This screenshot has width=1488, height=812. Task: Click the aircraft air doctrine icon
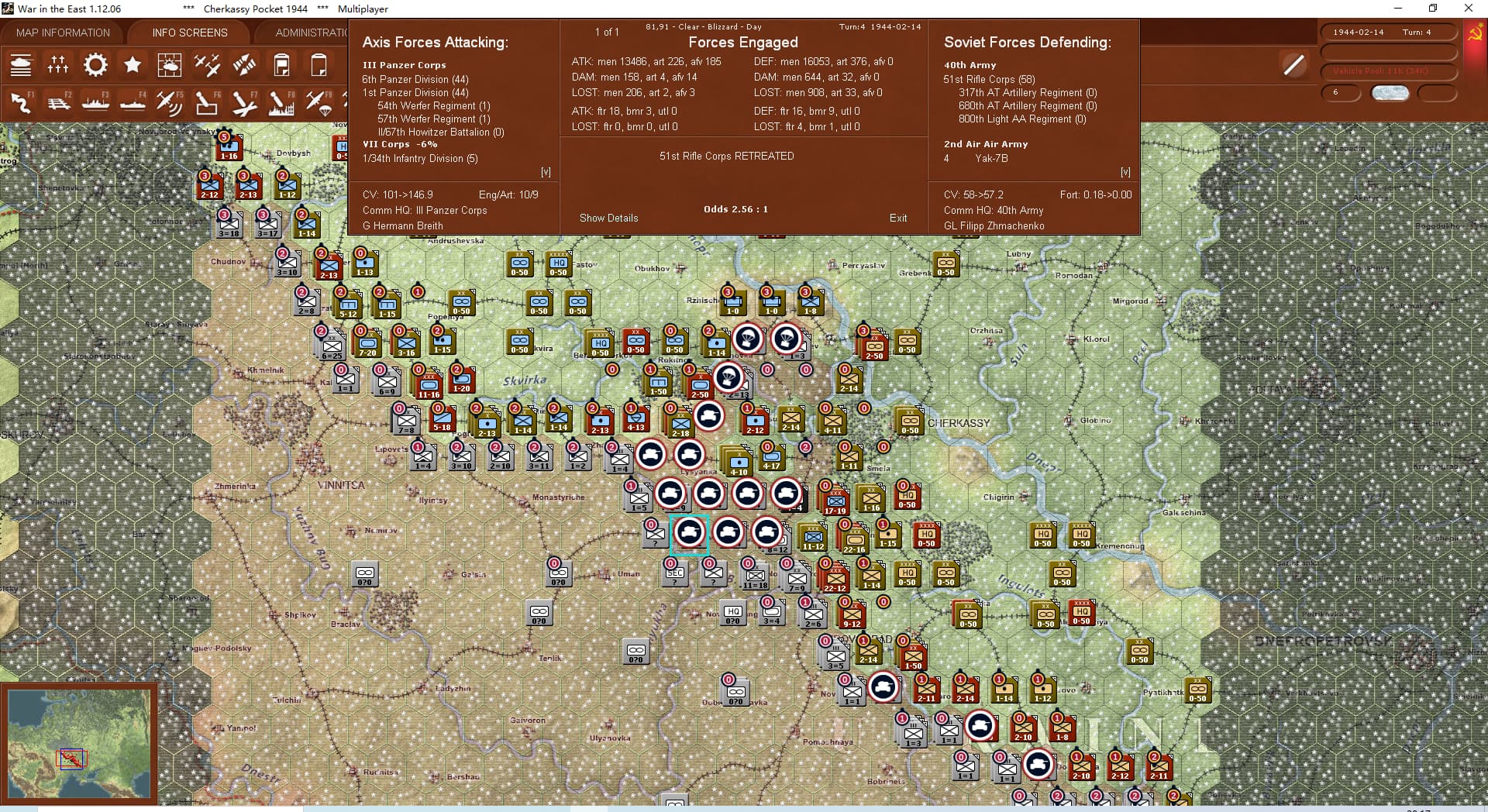[207, 65]
